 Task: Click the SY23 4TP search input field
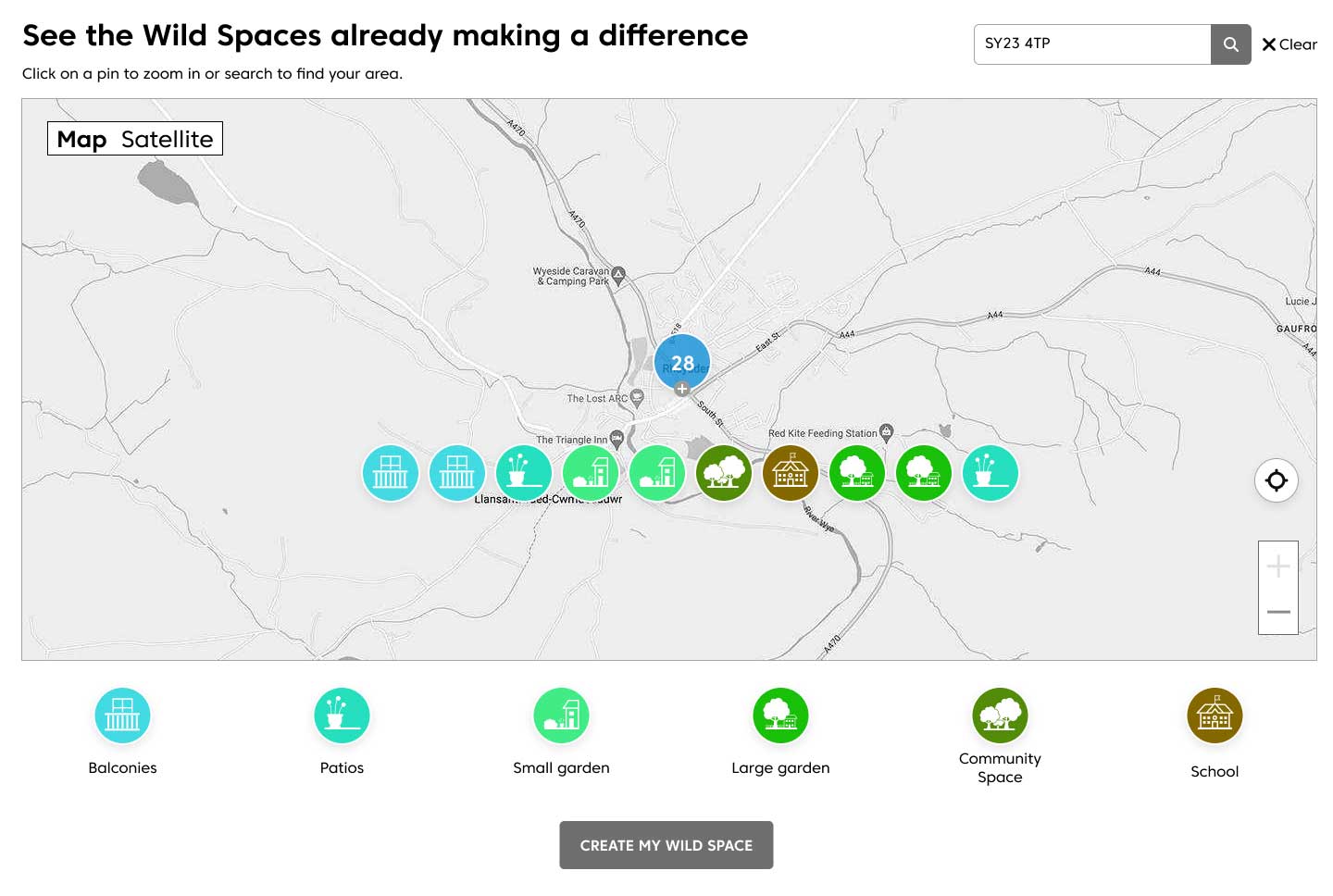coord(1091,44)
